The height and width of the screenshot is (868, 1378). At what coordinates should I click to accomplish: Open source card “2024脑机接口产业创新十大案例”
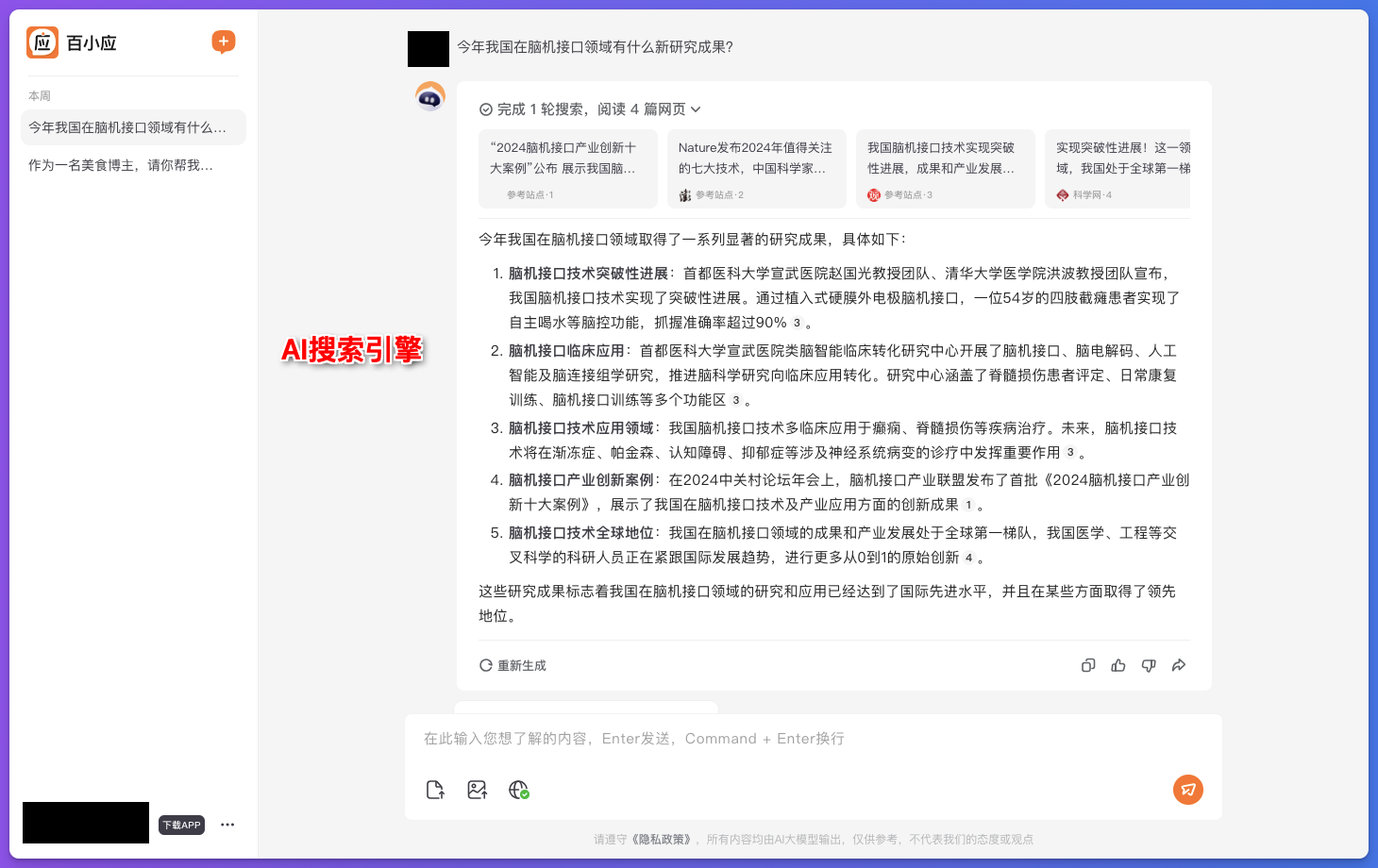tap(568, 169)
